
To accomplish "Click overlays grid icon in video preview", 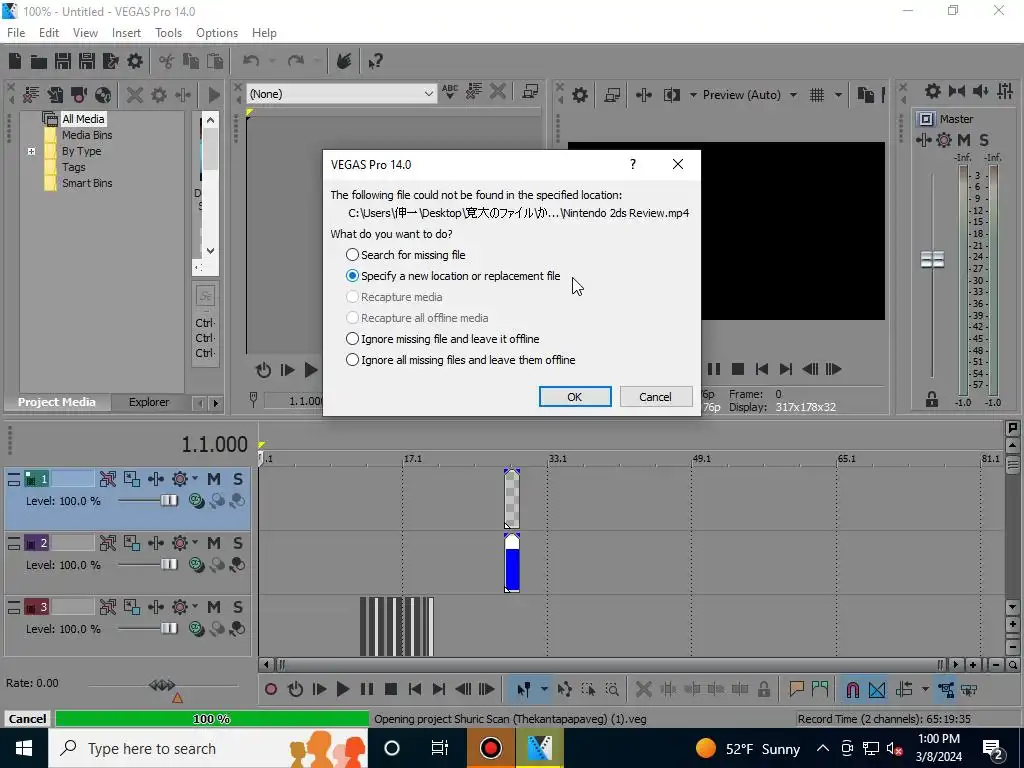I will pyautogui.click(x=817, y=95).
